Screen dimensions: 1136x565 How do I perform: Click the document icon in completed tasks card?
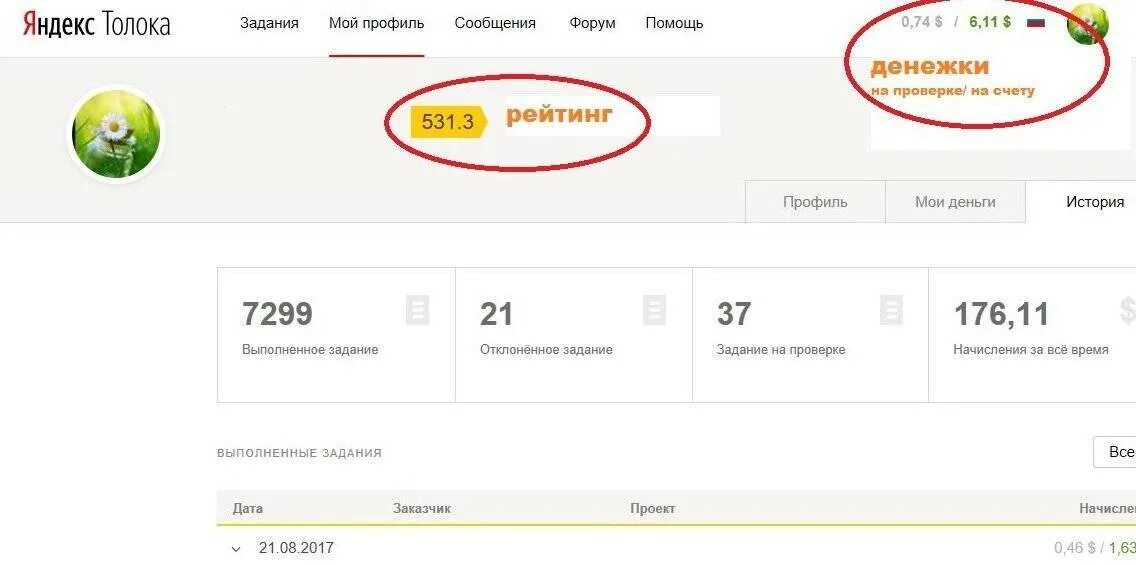pos(417,310)
